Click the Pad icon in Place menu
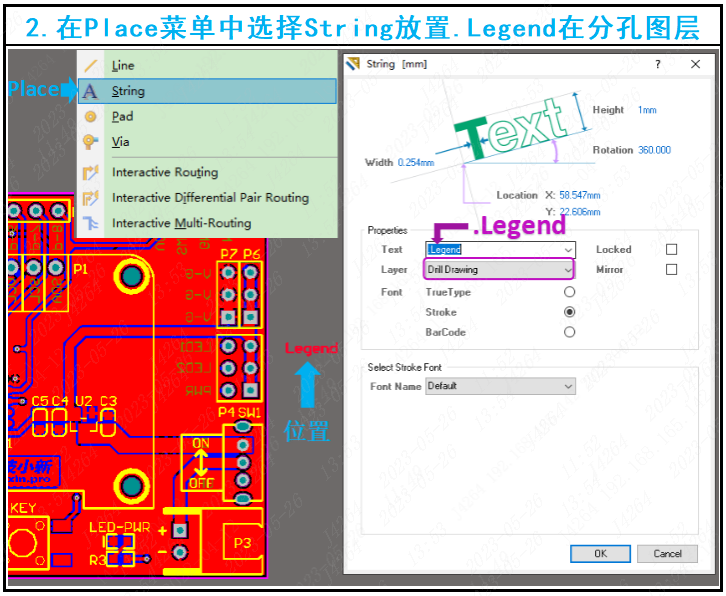 [91, 116]
